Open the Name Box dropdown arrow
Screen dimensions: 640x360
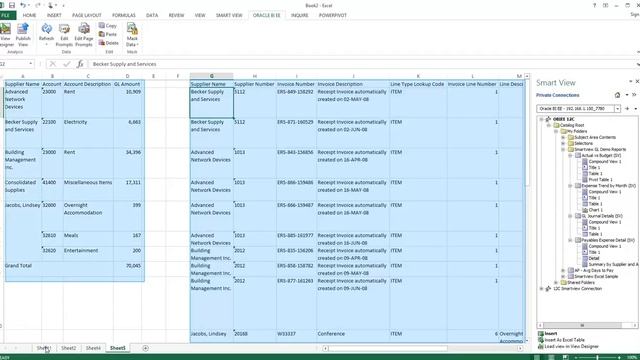[x=31, y=64]
